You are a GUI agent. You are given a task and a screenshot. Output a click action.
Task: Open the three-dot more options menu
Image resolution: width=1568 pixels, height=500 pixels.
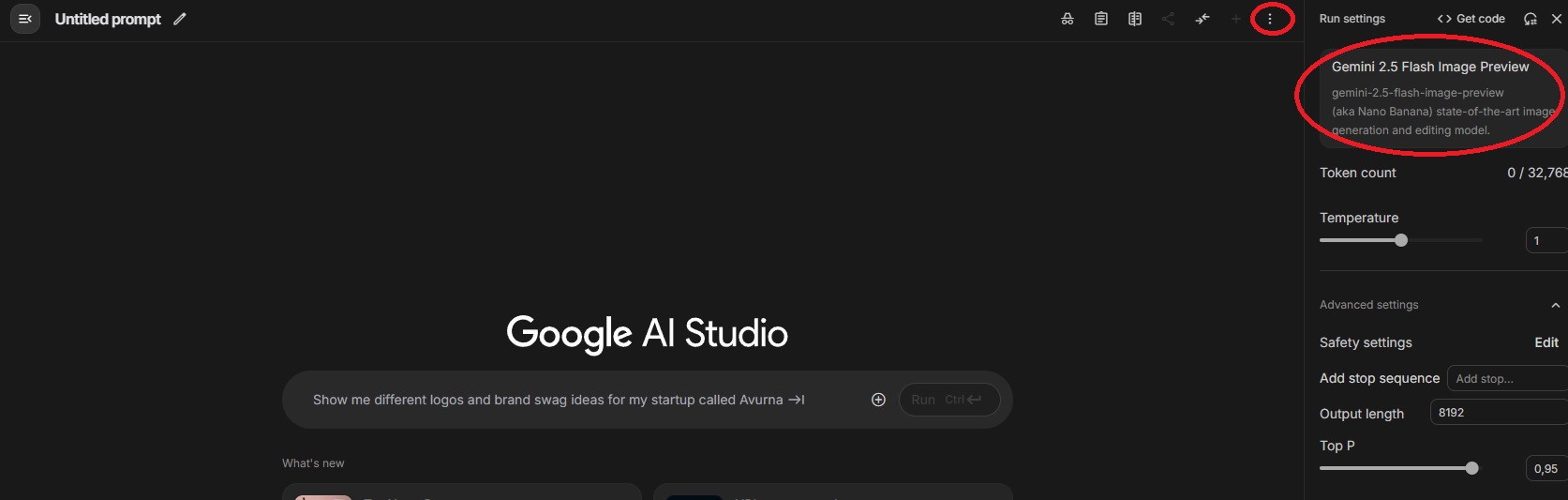[1270, 19]
